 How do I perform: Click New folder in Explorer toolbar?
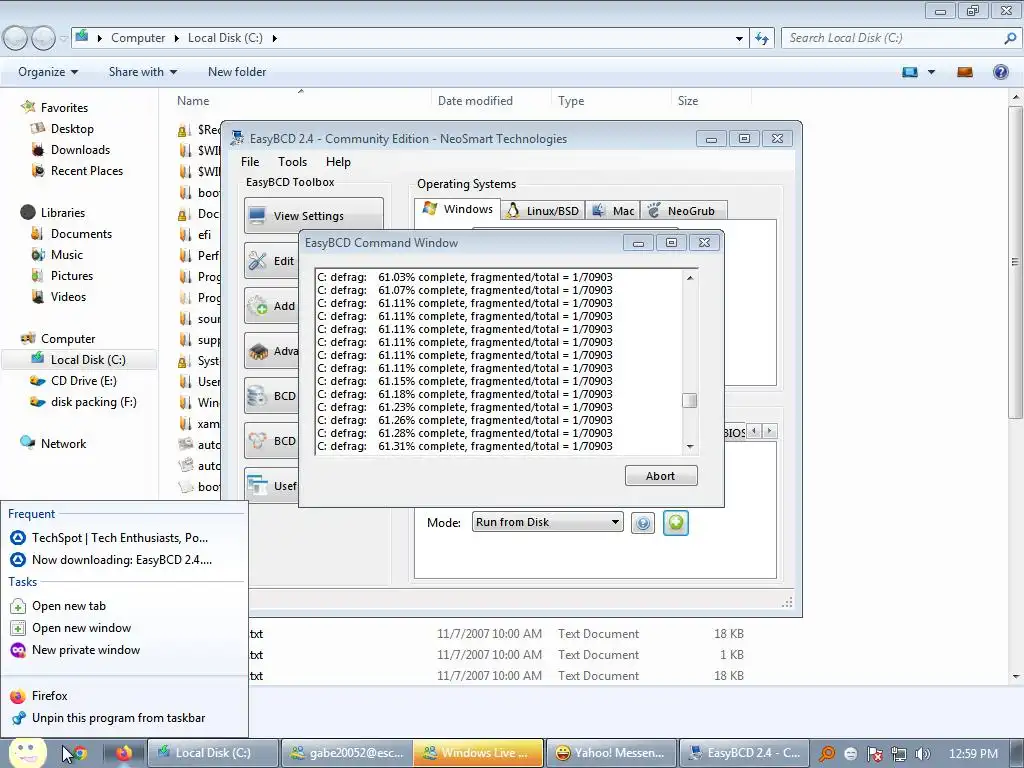pyautogui.click(x=237, y=72)
